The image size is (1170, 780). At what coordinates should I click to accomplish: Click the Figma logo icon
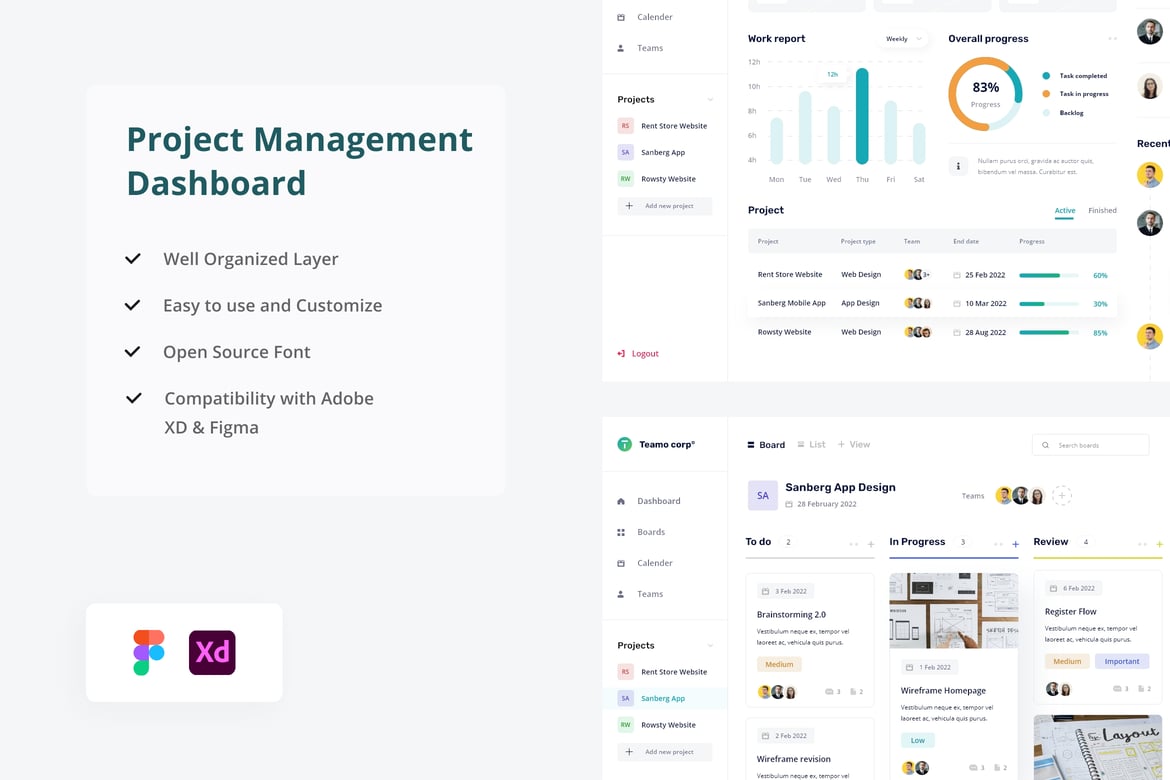coord(148,652)
